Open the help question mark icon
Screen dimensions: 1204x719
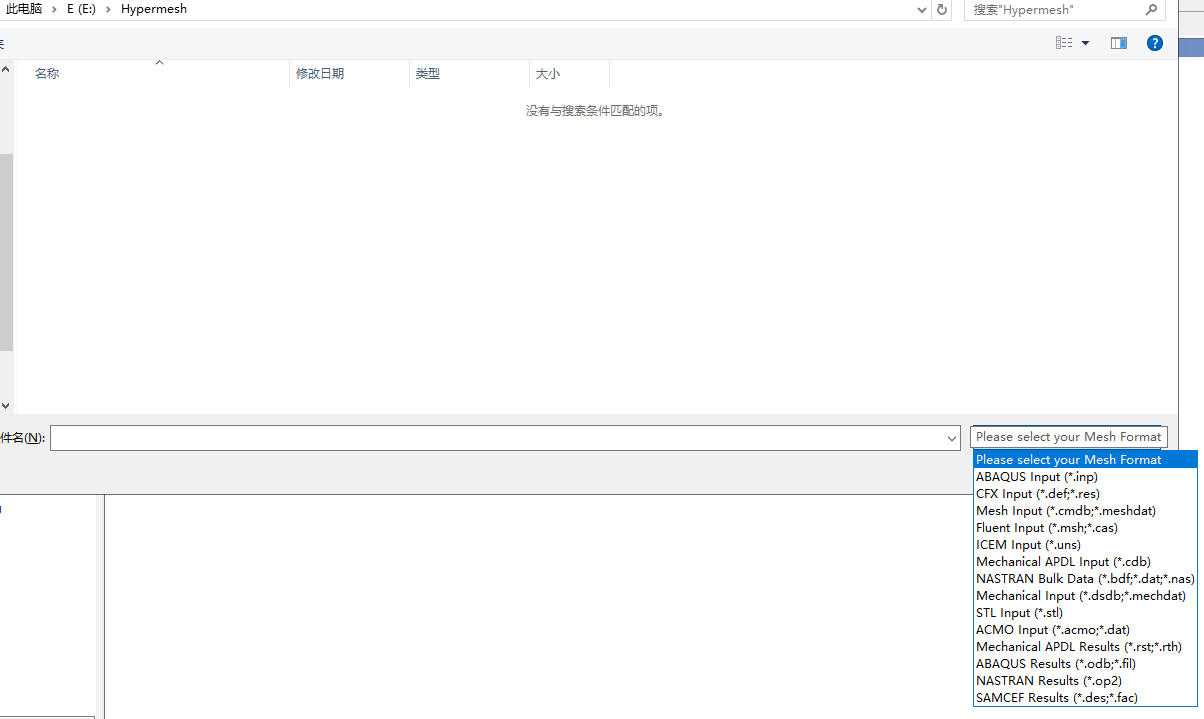[x=1155, y=43]
